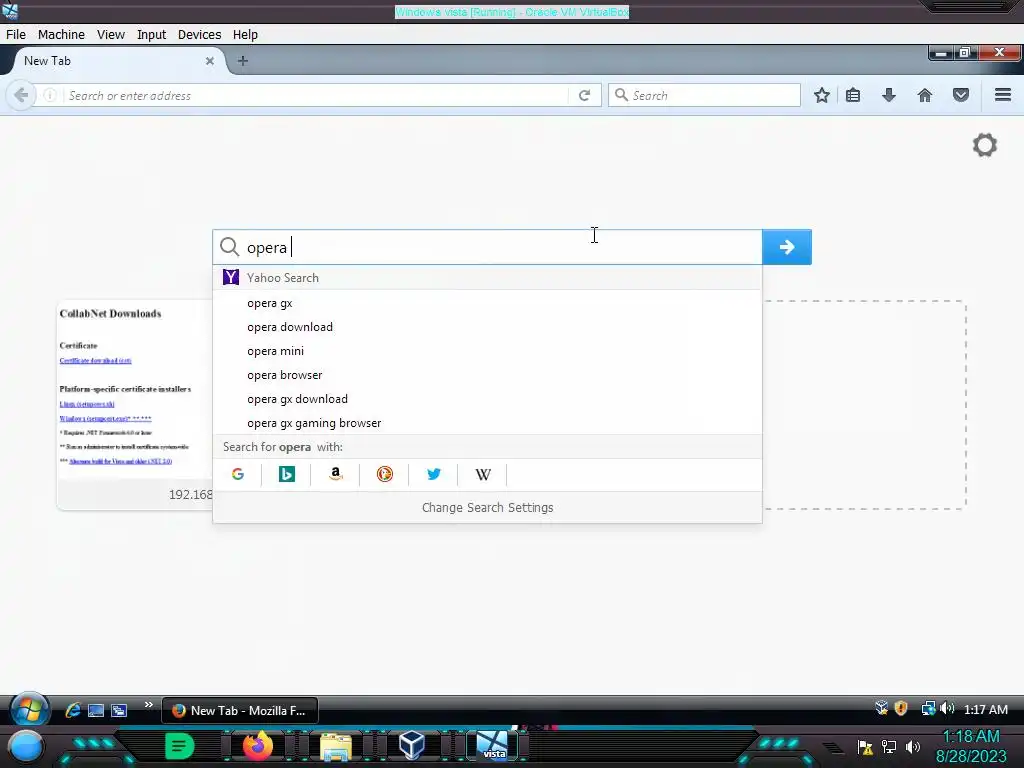Open the VirtualBox Help menu
This screenshot has width=1024, height=768.
[x=246, y=35]
